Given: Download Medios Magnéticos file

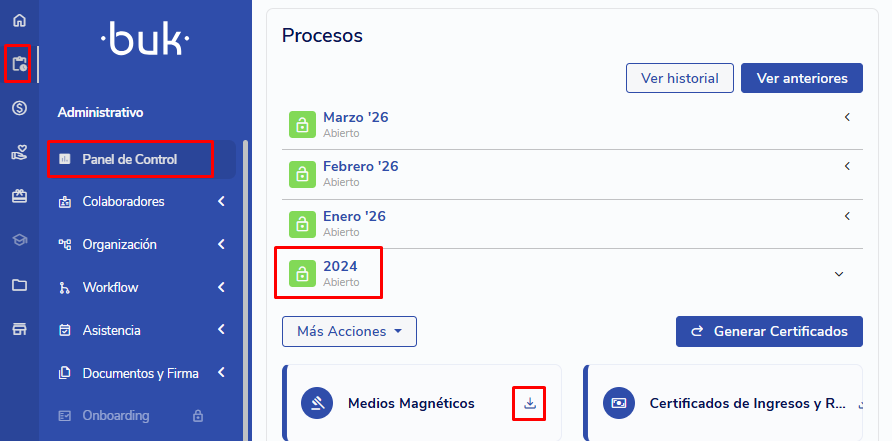Looking at the screenshot, I should 530,403.
